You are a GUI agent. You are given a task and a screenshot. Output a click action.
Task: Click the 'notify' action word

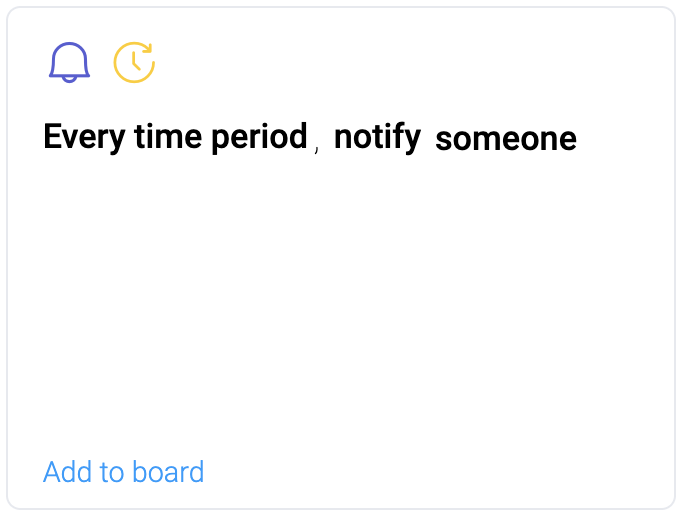[x=377, y=137]
